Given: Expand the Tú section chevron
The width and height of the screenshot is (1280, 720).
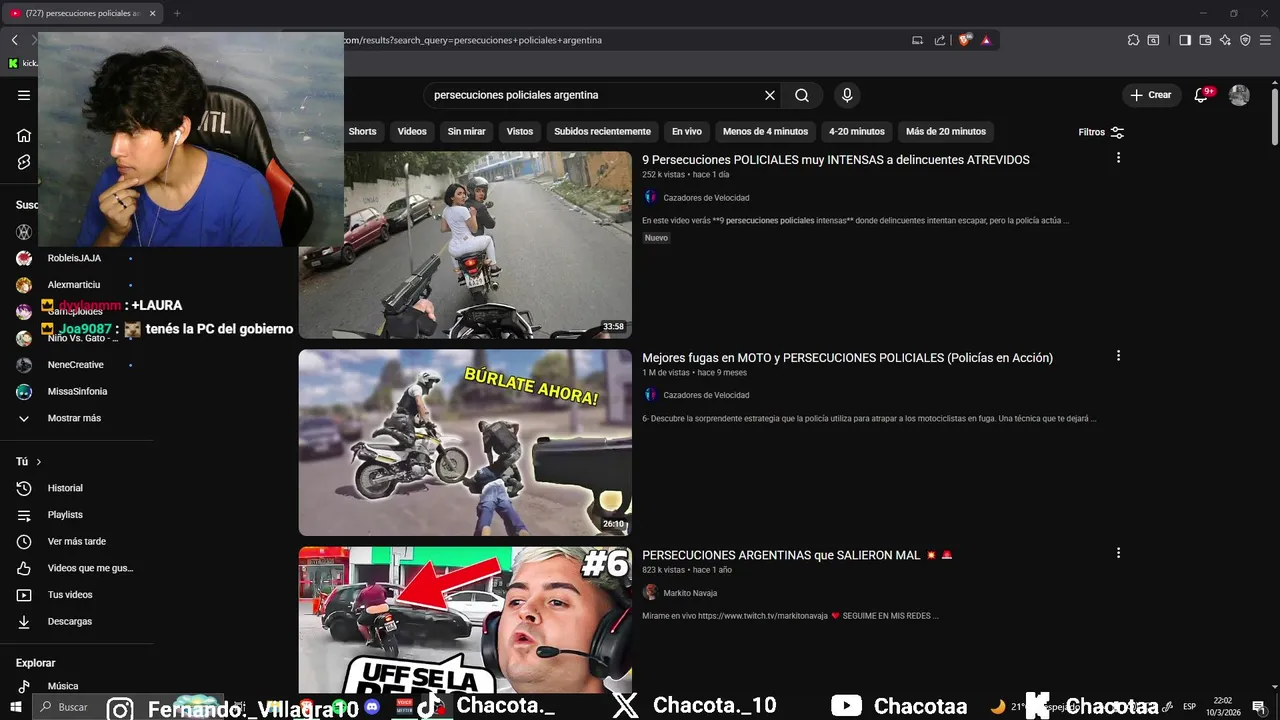Looking at the screenshot, I should tap(39, 462).
